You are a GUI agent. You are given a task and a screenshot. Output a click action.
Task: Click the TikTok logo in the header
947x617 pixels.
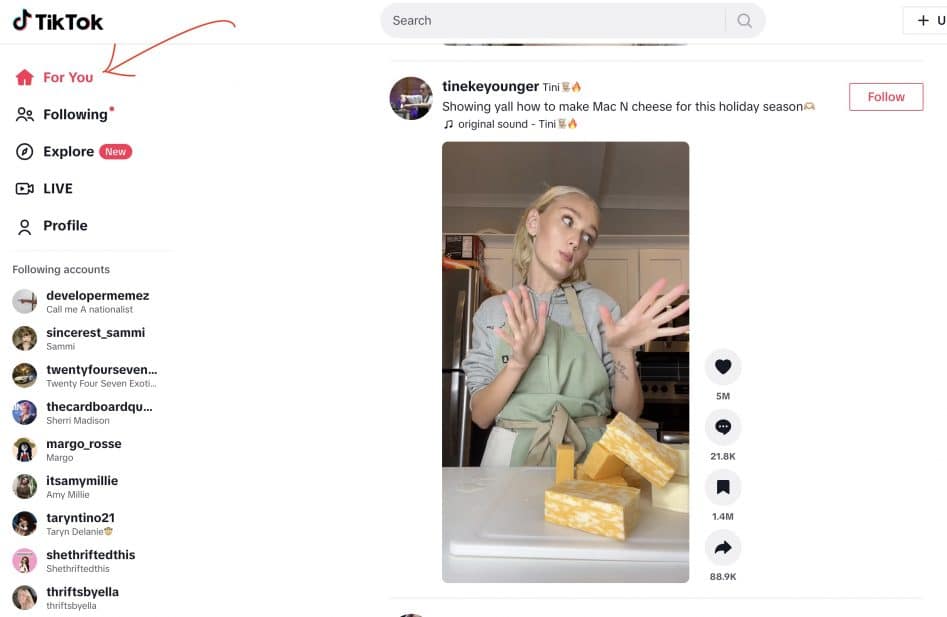[x=55, y=20]
